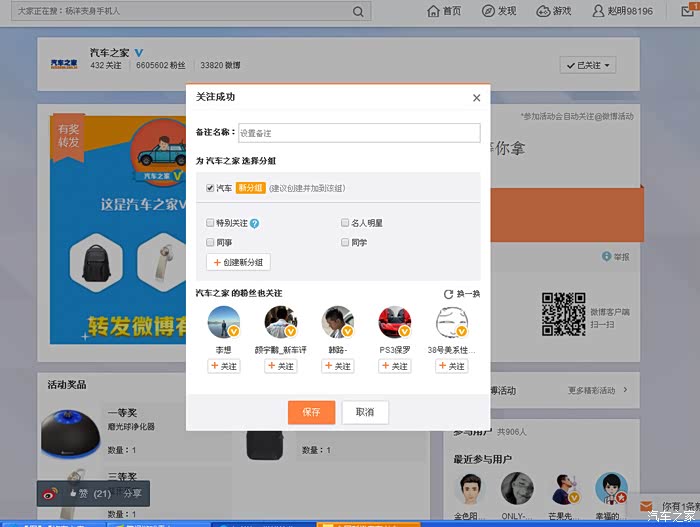Screen dimensions: 700x527
Task: Open the 首页 home icon
Action: pos(434,11)
